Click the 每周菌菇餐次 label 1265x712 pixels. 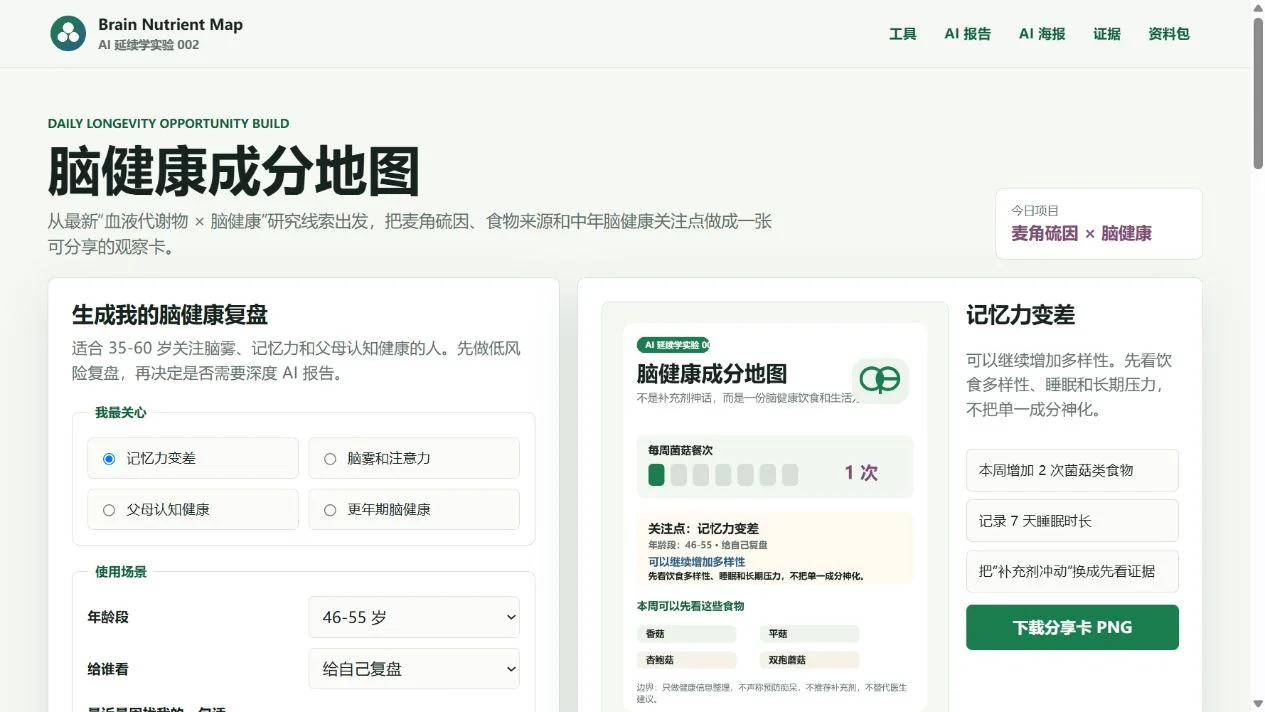point(680,450)
